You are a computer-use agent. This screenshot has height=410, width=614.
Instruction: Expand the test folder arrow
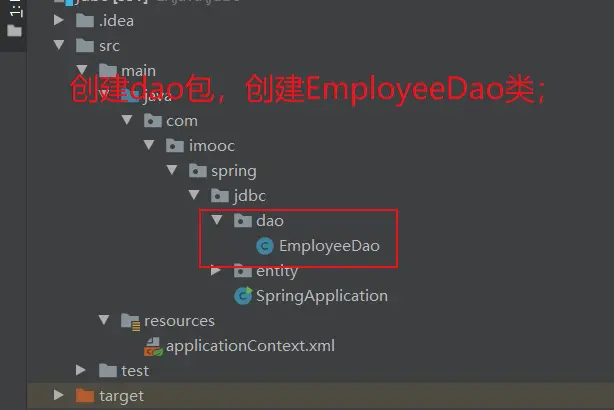pyautogui.click(x=81, y=370)
